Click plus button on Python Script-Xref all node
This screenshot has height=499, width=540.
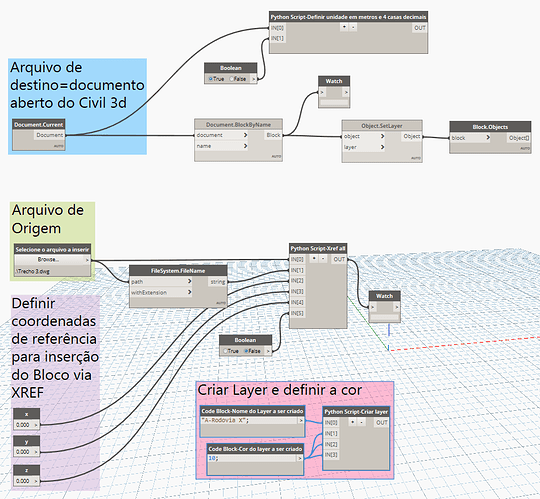point(314,259)
